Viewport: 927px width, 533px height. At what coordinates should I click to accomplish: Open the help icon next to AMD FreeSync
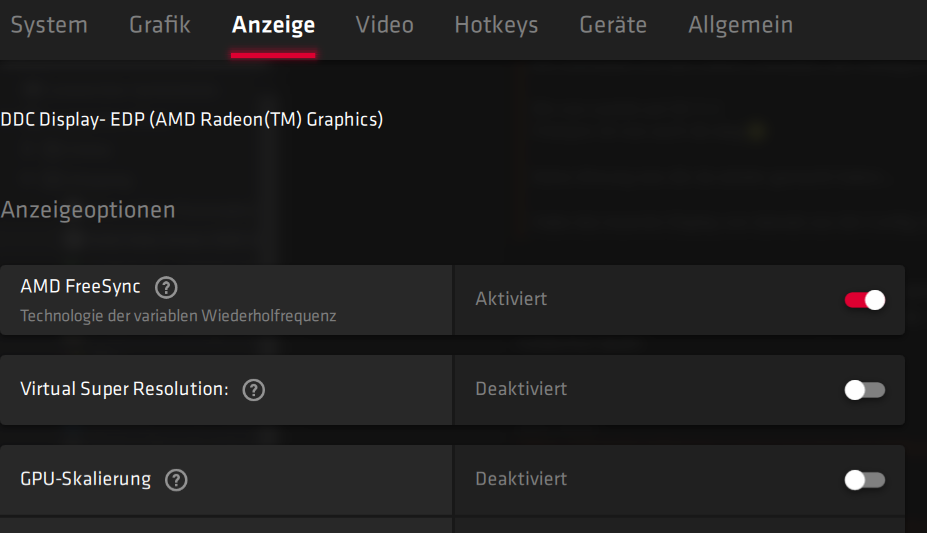pyautogui.click(x=166, y=288)
